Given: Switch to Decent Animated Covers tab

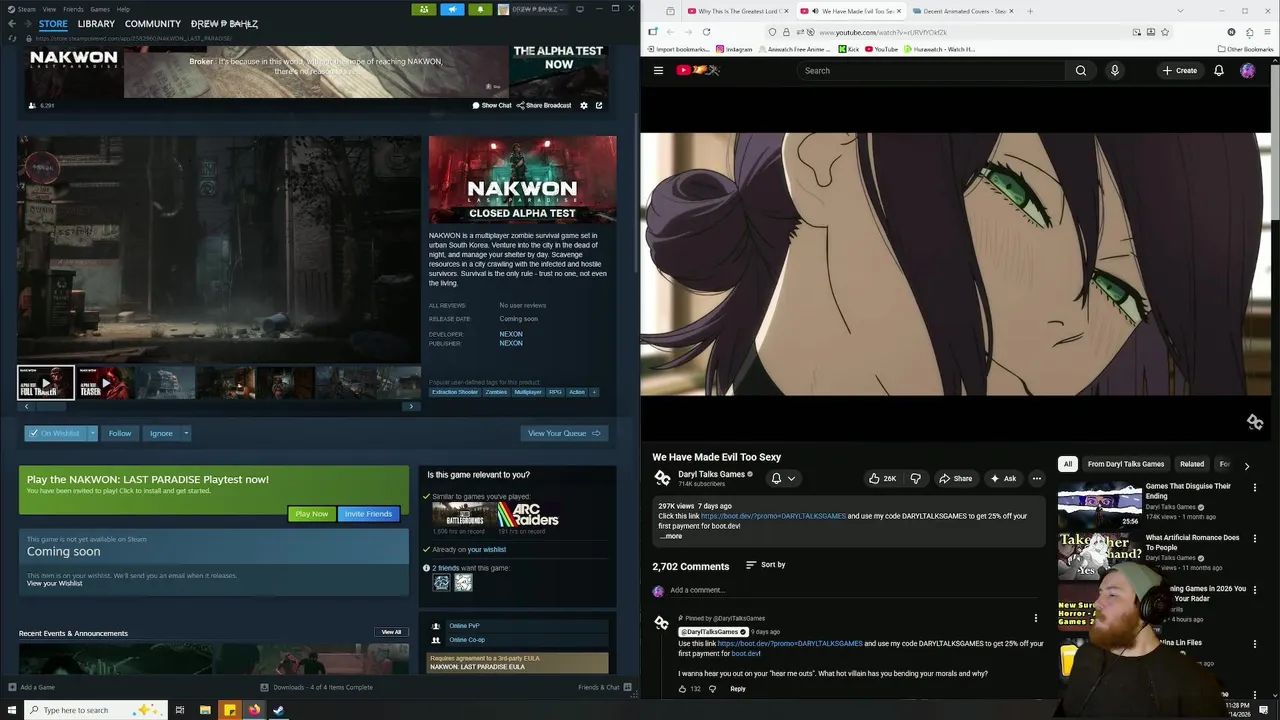Looking at the screenshot, I should [961, 11].
